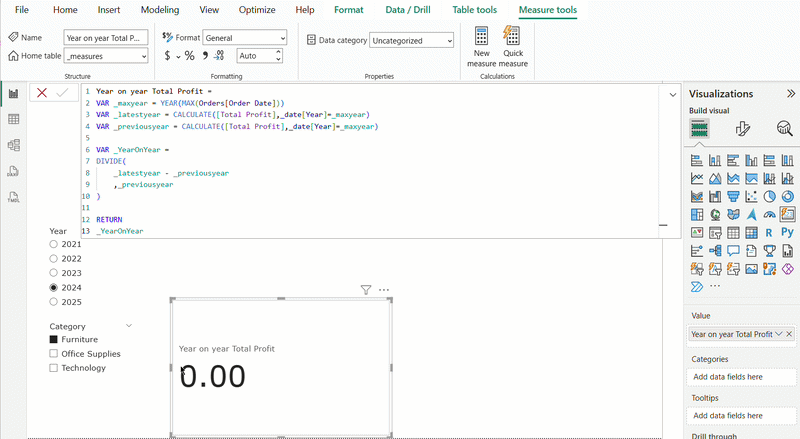
Task: Select the Treemap visual
Action: 697,214
